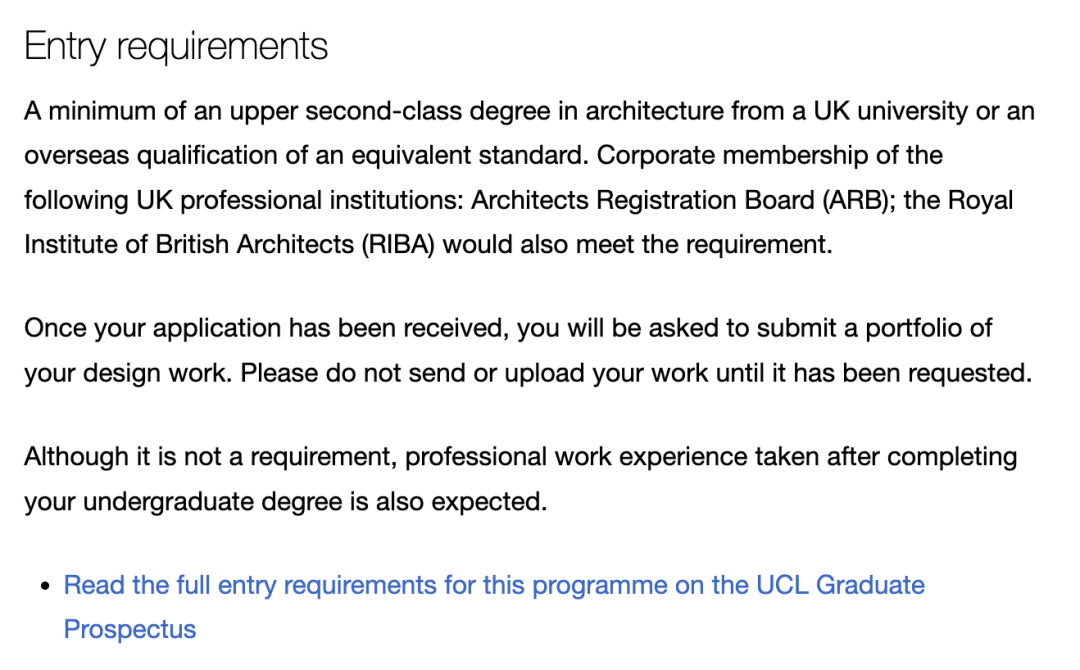Click the Architects Registration Board (ARB) text
Screen dimensions: 1080x670
(682, 200)
